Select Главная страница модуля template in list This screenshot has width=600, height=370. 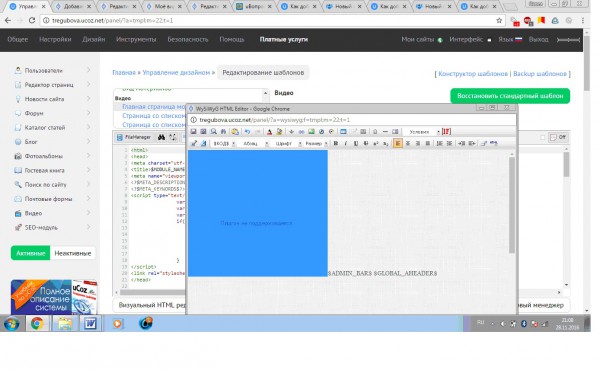pos(153,107)
